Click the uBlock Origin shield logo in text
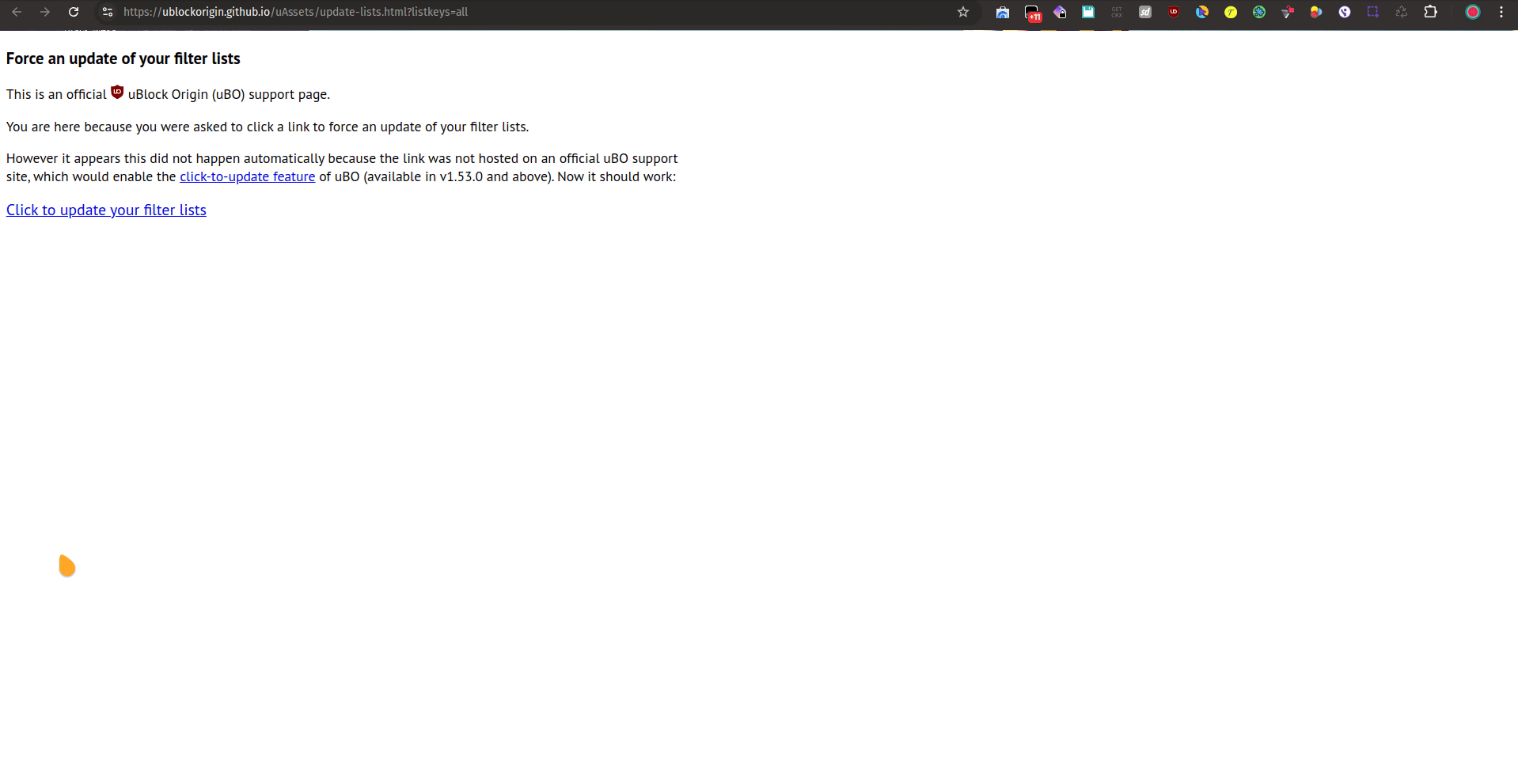This screenshot has height=784, width=1518. (117, 92)
